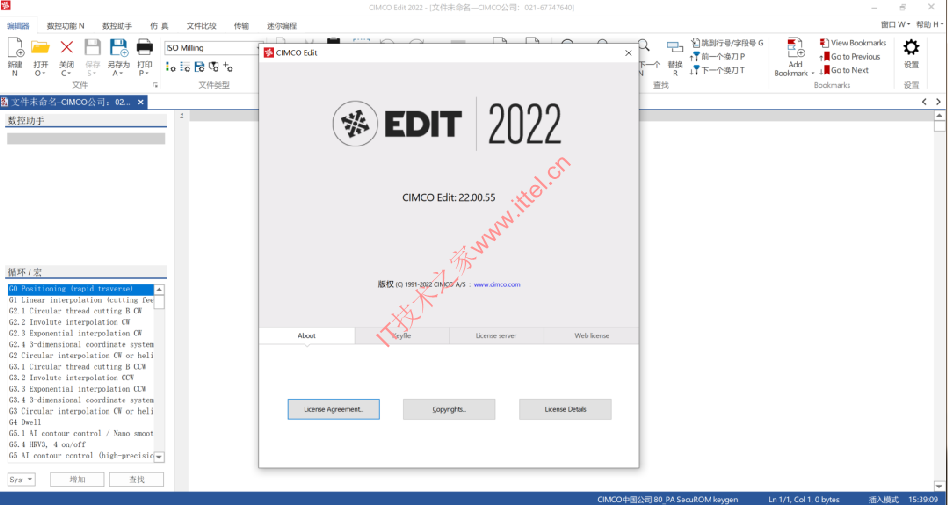Select G0 Positioning (rapid traverse) row
Viewport: 948px width, 505px height.
pyautogui.click(x=81, y=289)
